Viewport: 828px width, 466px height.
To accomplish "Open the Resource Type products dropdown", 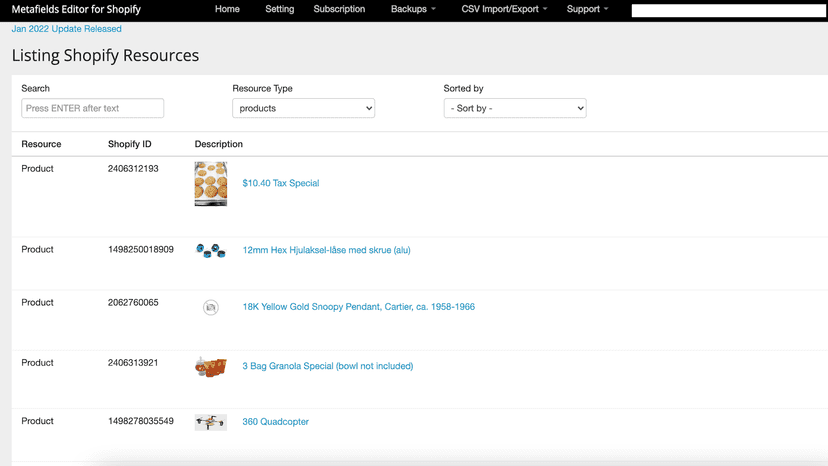I will 304,108.
